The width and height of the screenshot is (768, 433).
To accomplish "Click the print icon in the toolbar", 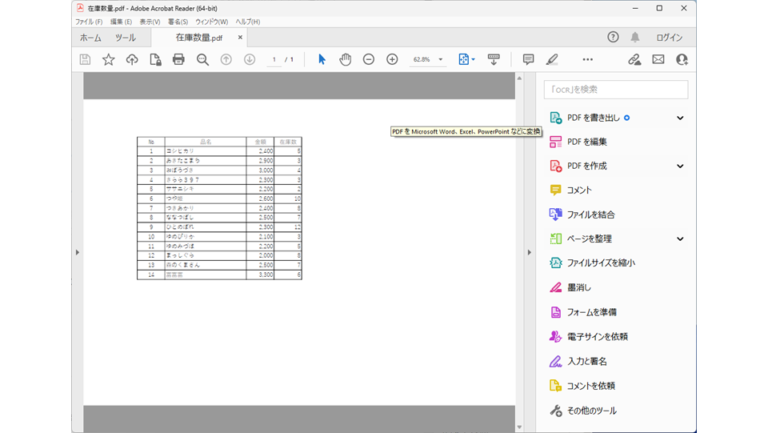I will click(x=179, y=59).
